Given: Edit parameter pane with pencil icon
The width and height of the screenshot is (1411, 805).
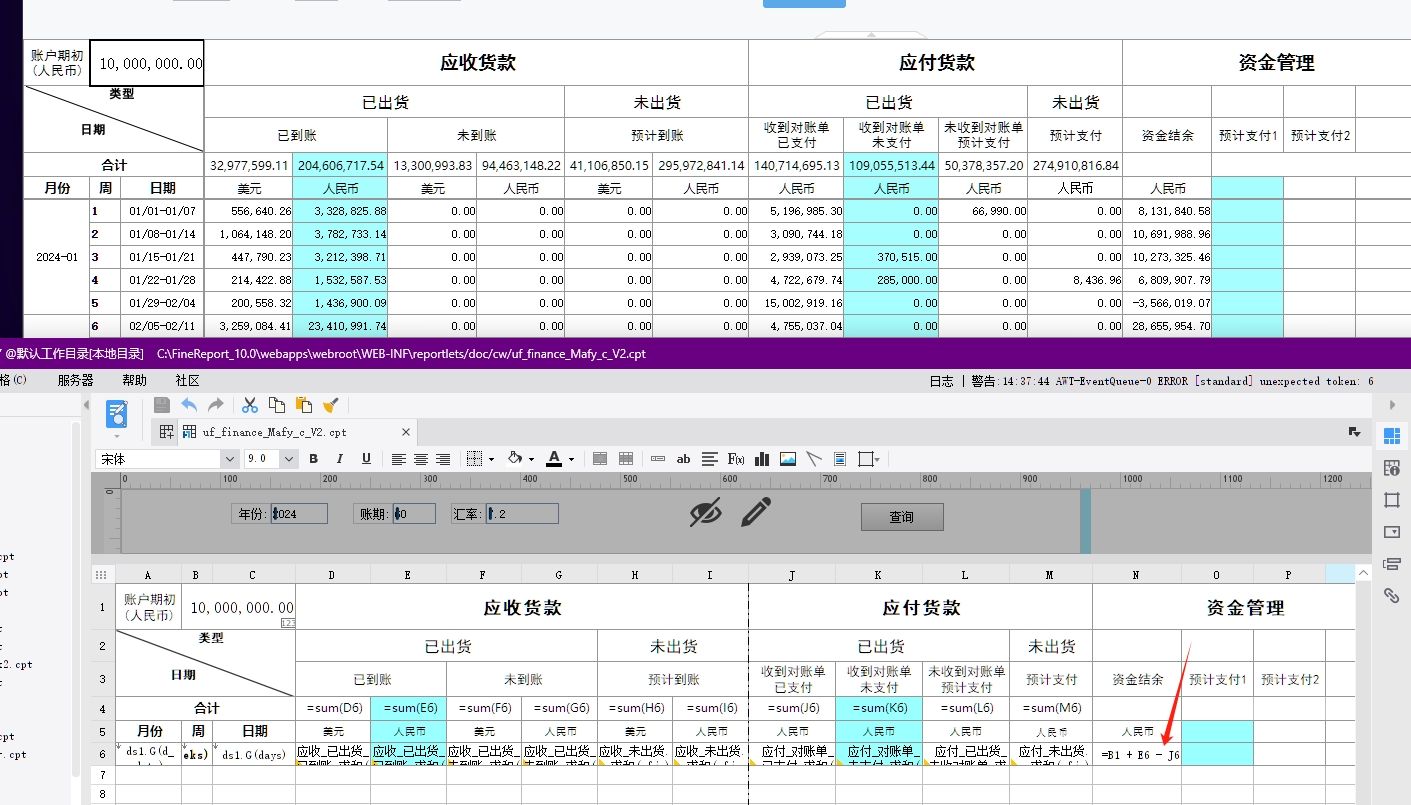Looking at the screenshot, I should pos(756,512).
